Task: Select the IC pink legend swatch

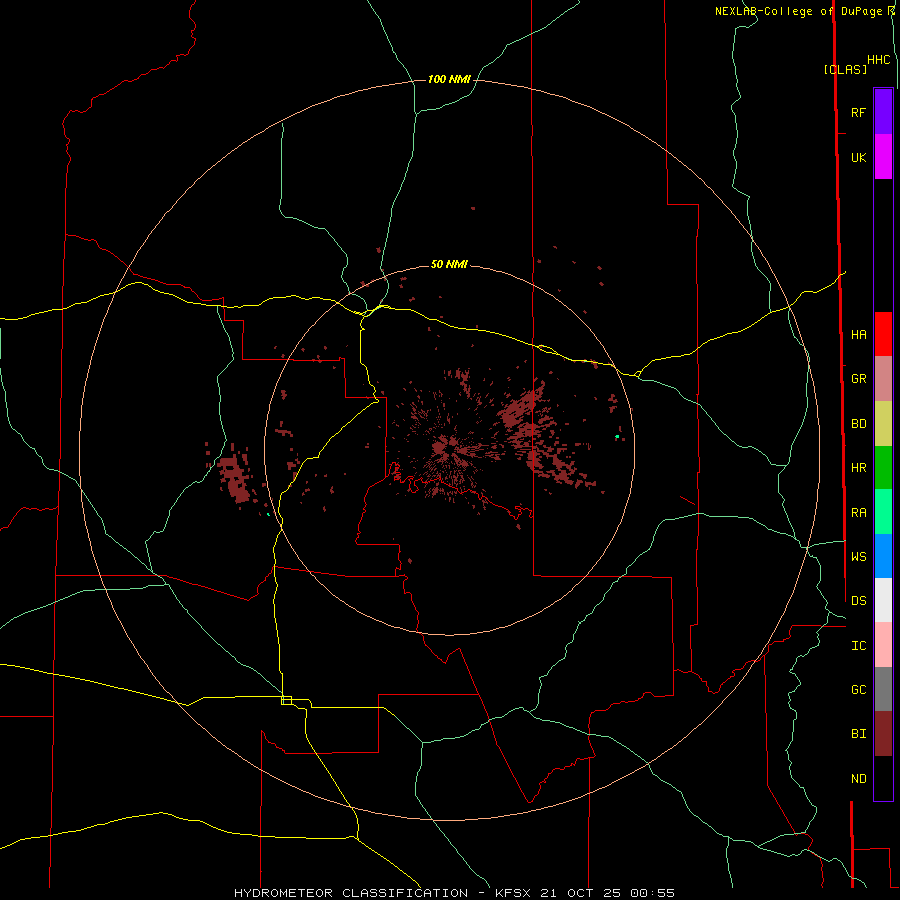Action: 883,645
